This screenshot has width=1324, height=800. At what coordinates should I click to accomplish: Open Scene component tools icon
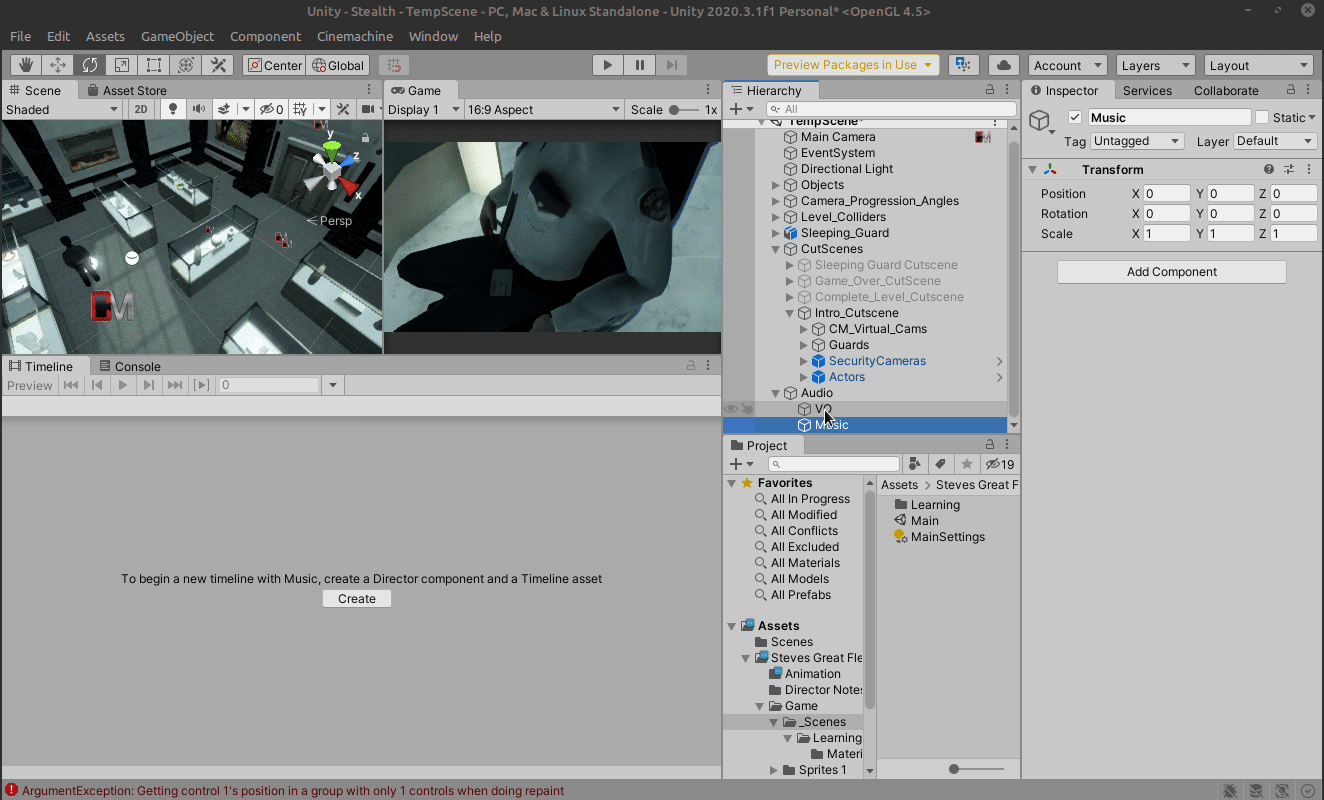click(343, 109)
